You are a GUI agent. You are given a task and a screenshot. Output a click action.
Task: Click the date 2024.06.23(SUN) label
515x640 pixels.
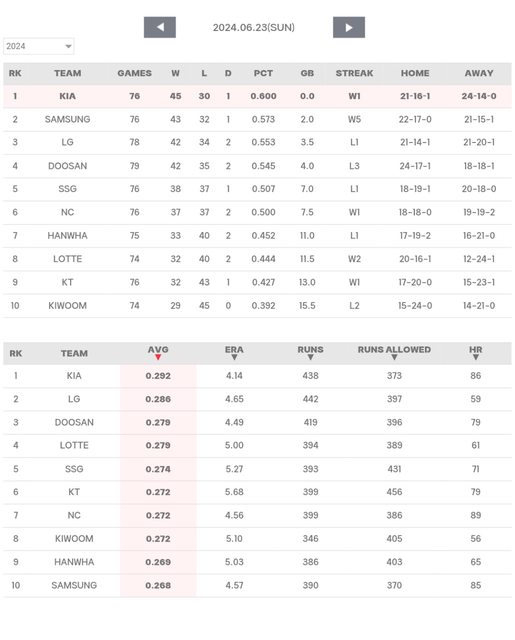254,27
